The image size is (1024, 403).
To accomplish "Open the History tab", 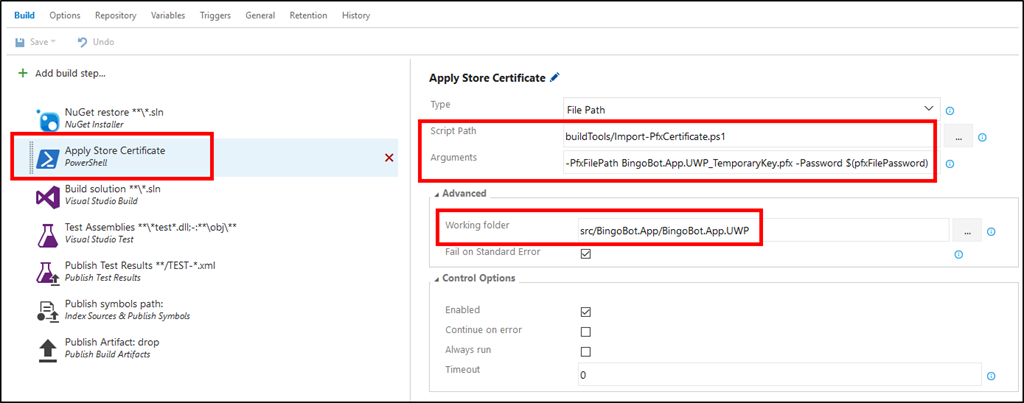I will point(355,15).
